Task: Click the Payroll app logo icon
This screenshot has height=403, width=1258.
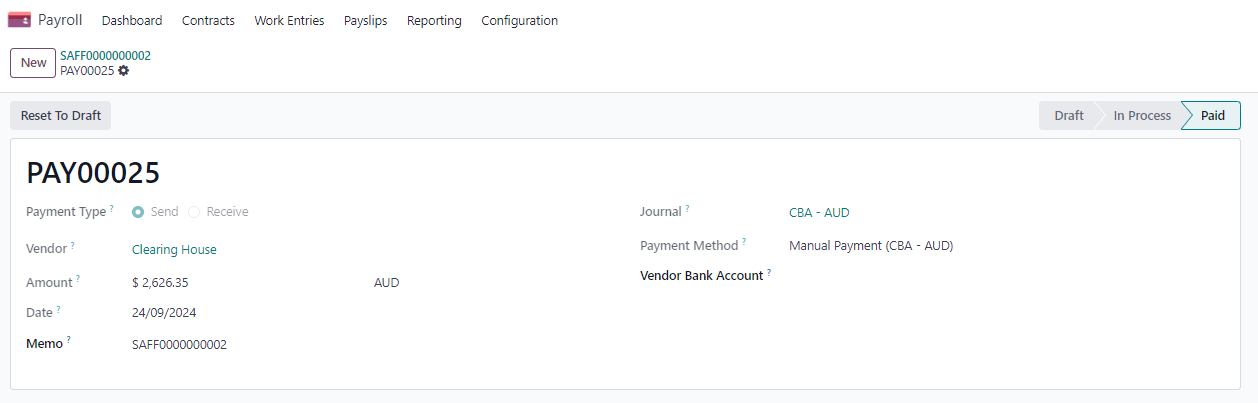Action: coord(19,20)
